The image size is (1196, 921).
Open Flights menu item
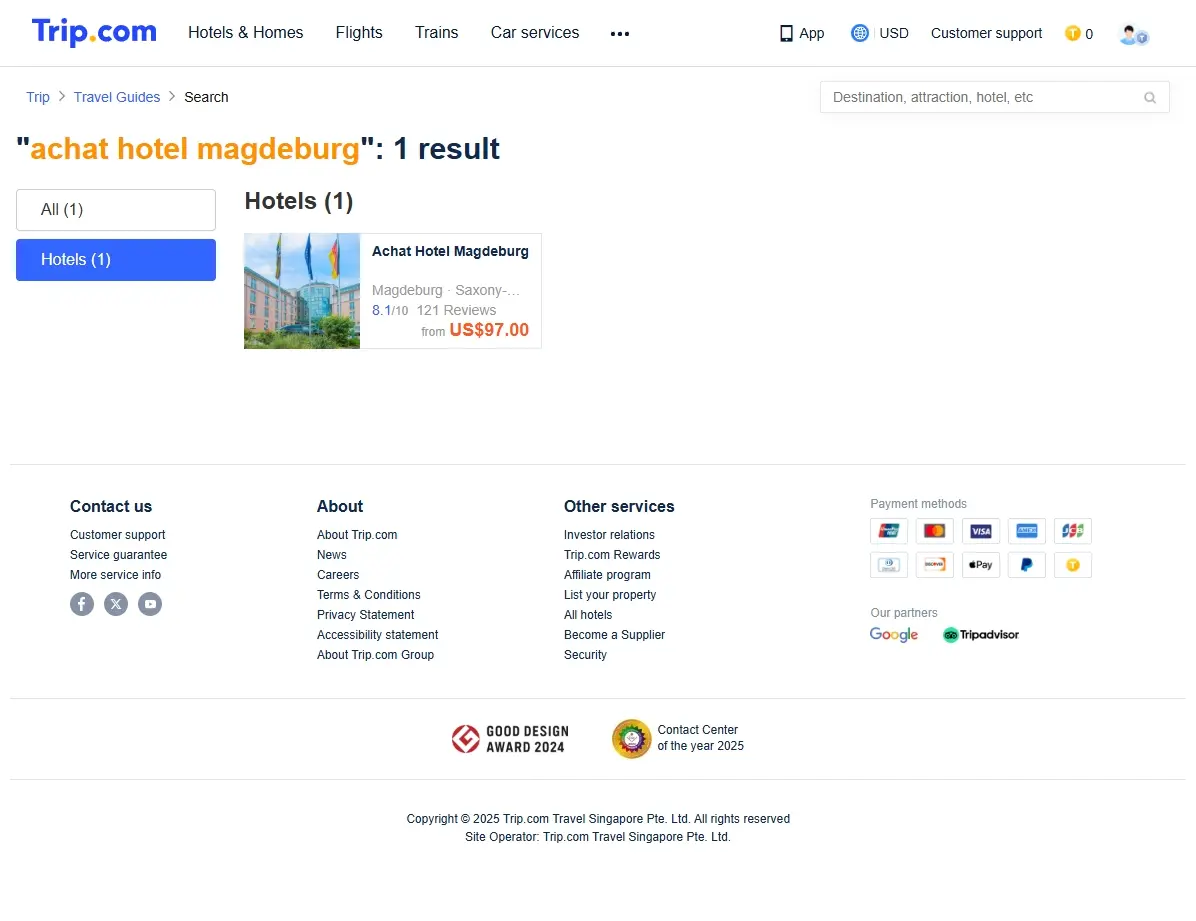point(359,33)
